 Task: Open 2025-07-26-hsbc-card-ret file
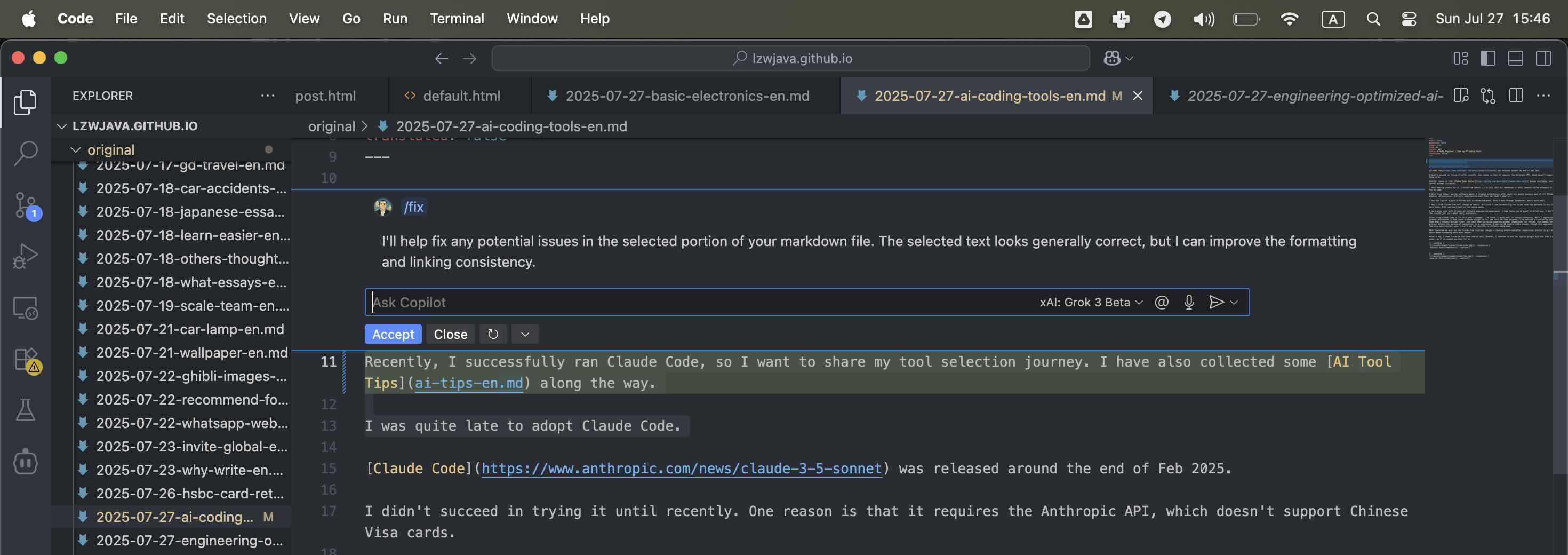(x=190, y=494)
